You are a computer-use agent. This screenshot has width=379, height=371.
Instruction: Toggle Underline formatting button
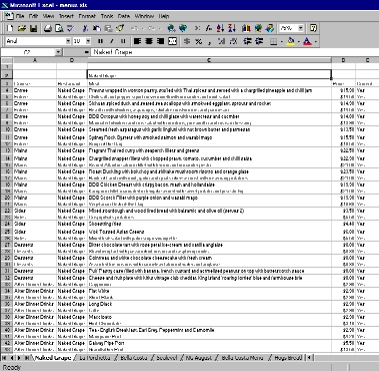tap(123, 41)
